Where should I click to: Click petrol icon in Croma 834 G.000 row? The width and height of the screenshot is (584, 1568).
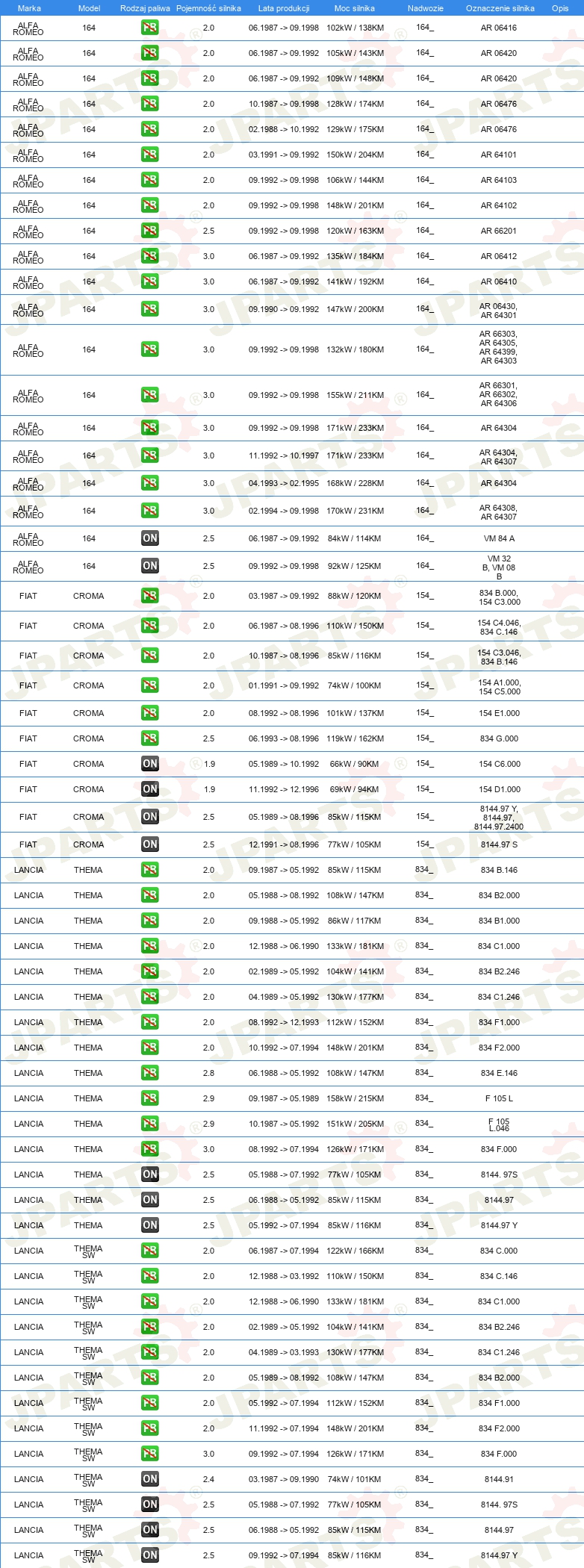pyautogui.click(x=150, y=738)
